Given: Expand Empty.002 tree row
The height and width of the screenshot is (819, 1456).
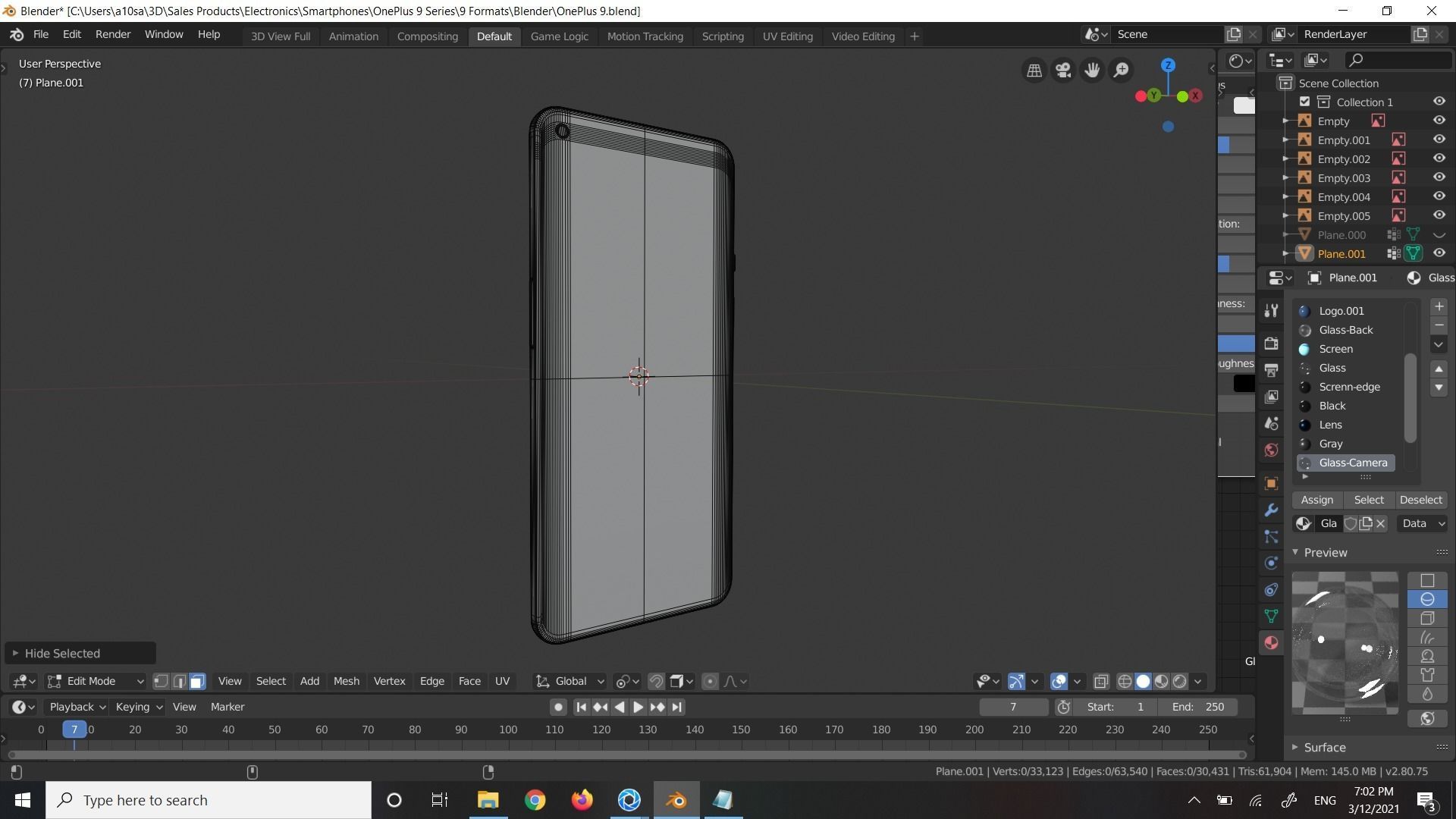Looking at the screenshot, I should tap(1285, 158).
